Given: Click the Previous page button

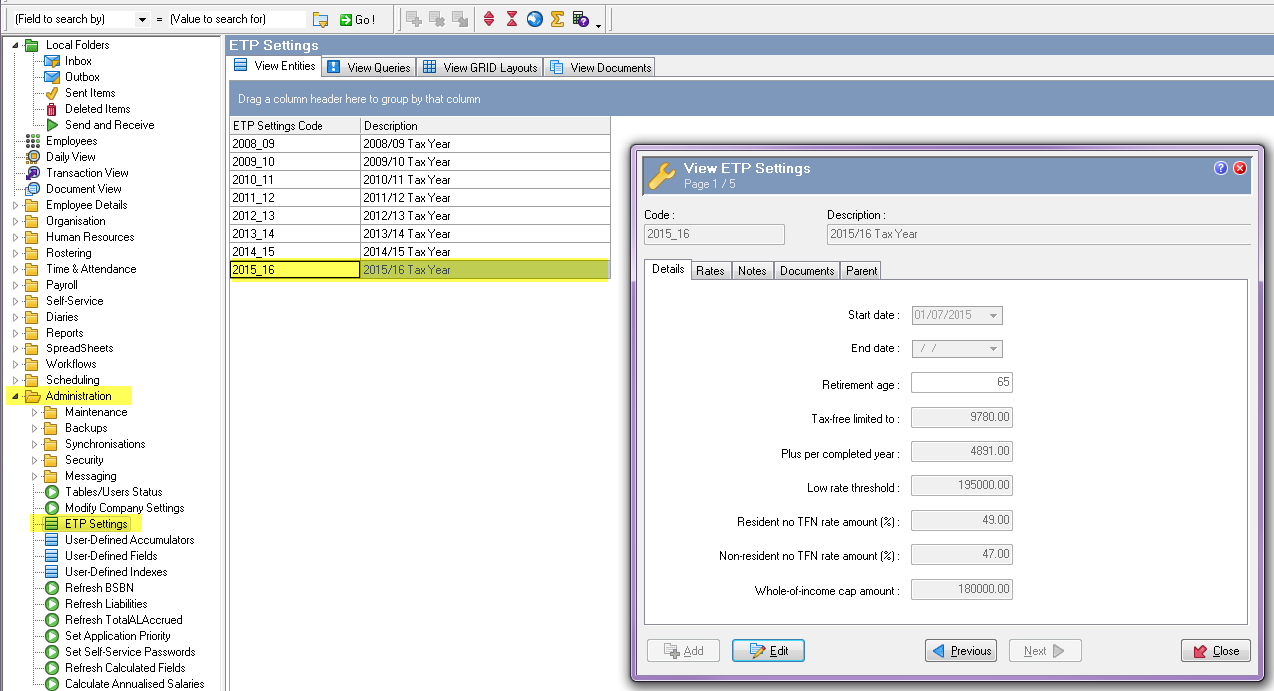Looking at the screenshot, I should [x=961, y=651].
